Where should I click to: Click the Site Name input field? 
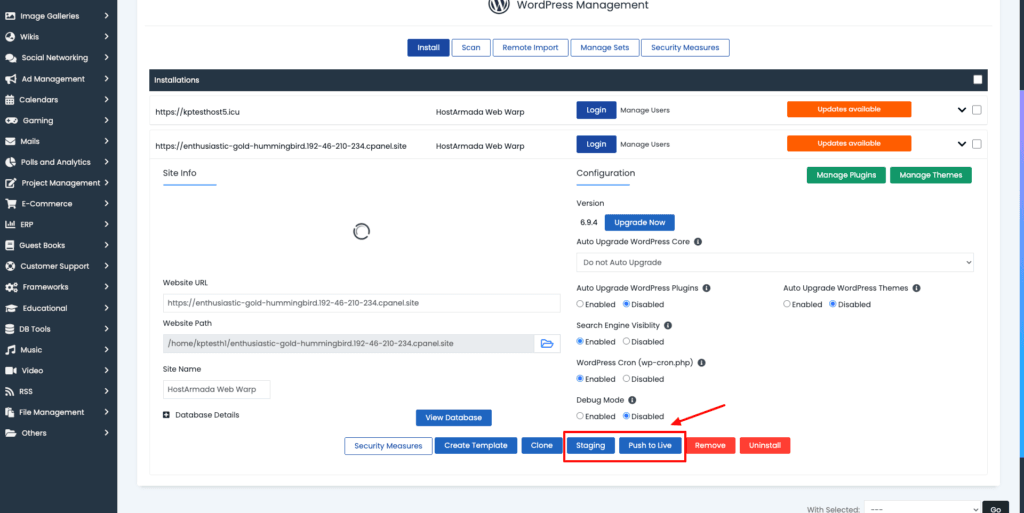216,389
